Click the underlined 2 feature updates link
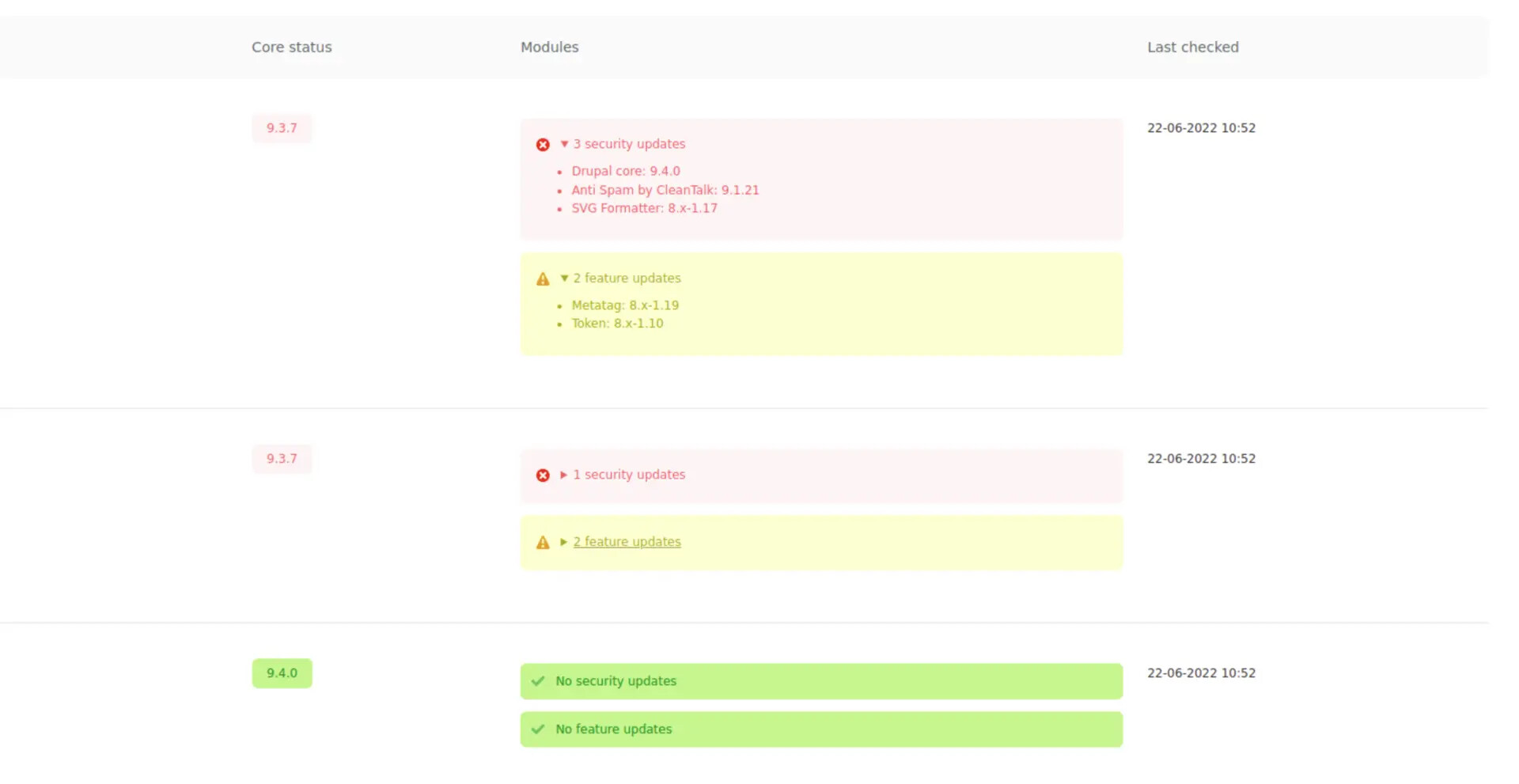 tap(627, 542)
